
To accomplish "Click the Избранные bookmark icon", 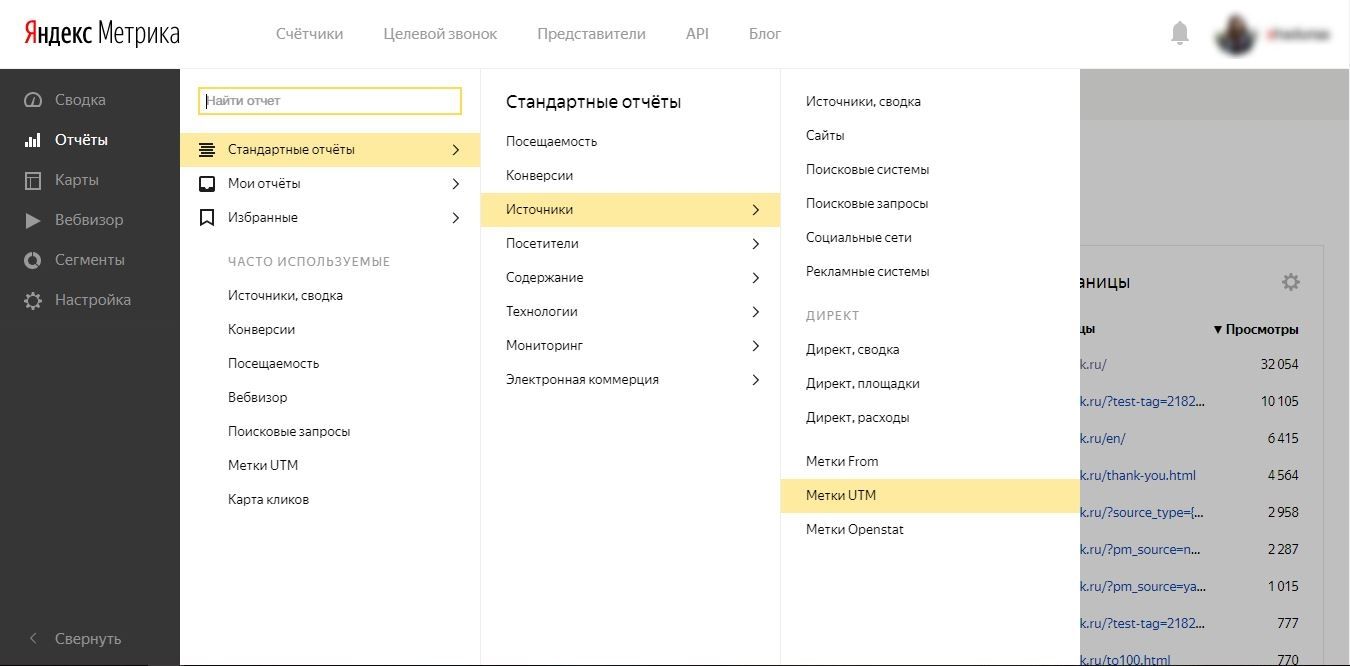I will 207,217.
